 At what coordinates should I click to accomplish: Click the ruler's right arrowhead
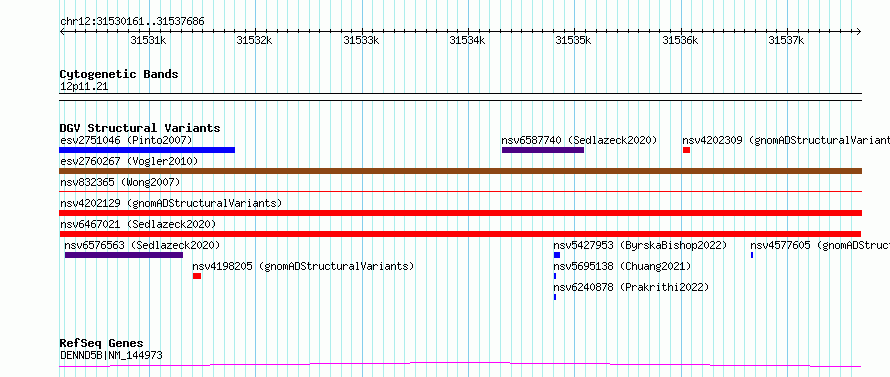pyautogui.click(x=859, y=32)
